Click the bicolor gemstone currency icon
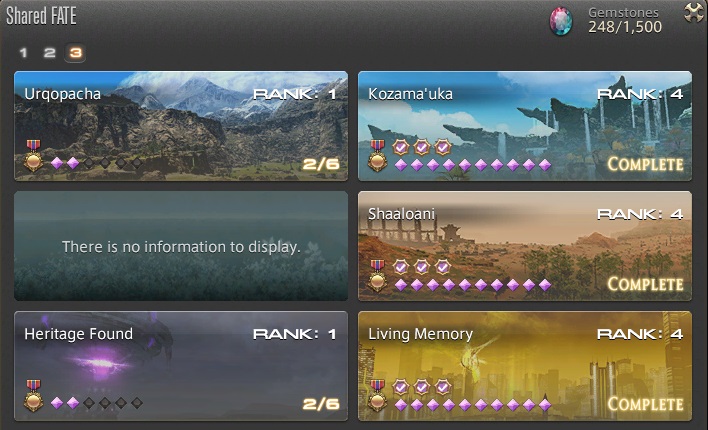 [x=561, y=21]
